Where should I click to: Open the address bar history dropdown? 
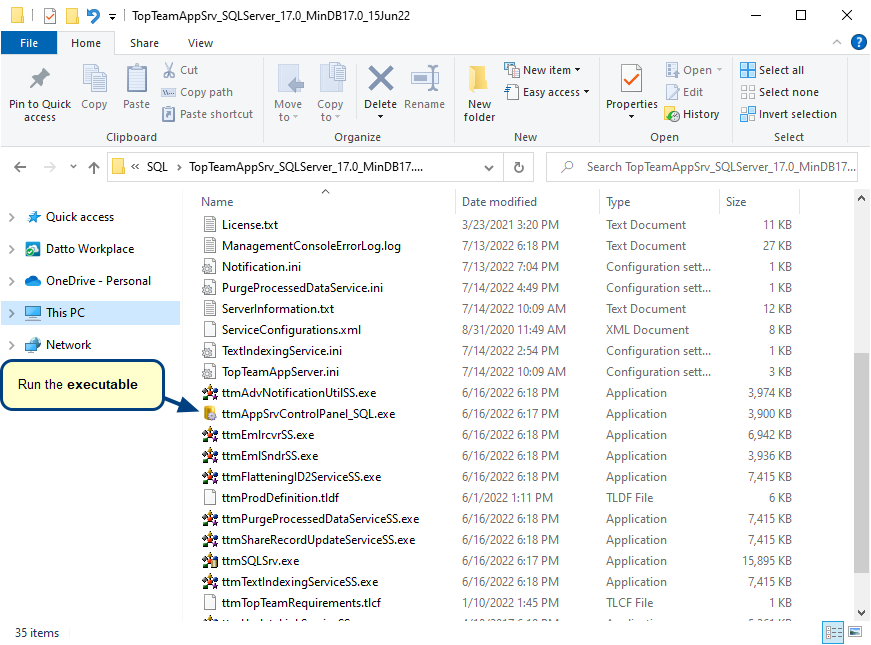(489, 167)
